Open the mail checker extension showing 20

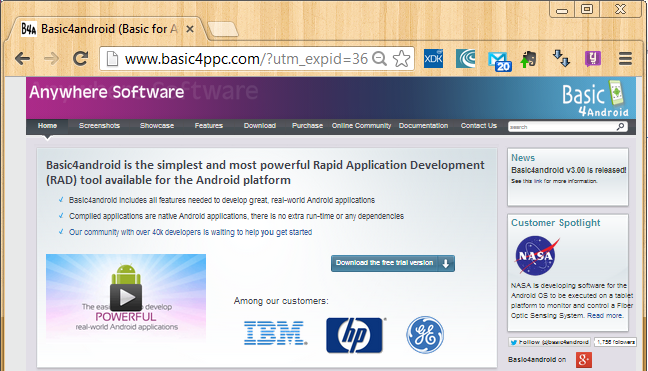tap(499, 61)
